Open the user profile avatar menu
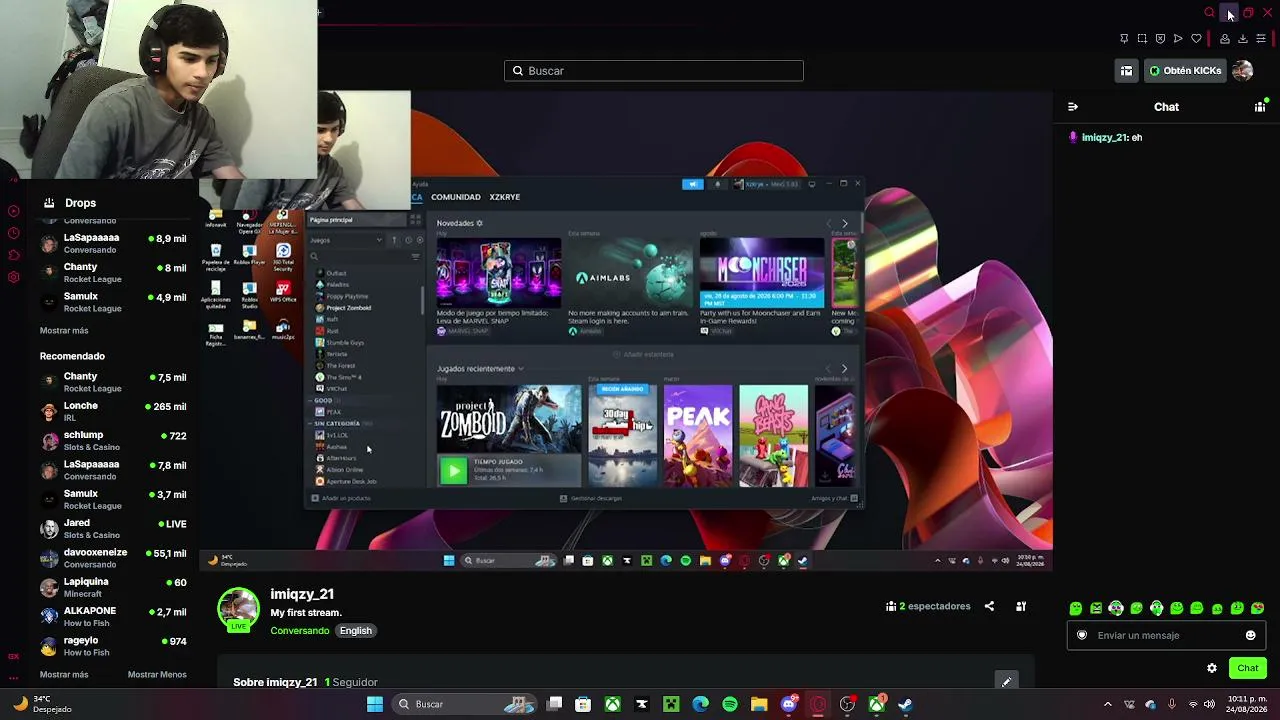This screenshot has width=1280, height=720. 1243,71
